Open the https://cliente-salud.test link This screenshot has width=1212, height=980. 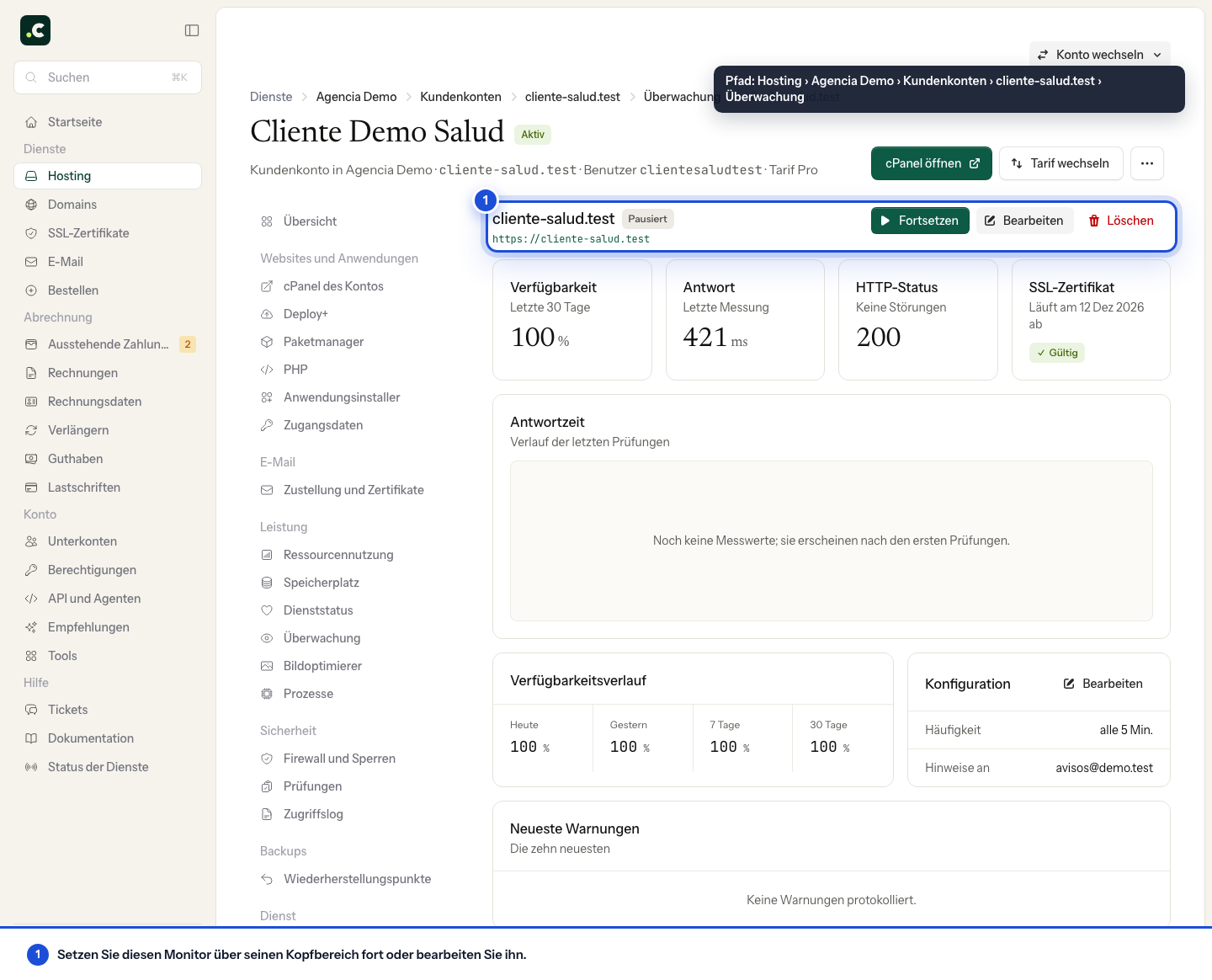coord(571,239)
